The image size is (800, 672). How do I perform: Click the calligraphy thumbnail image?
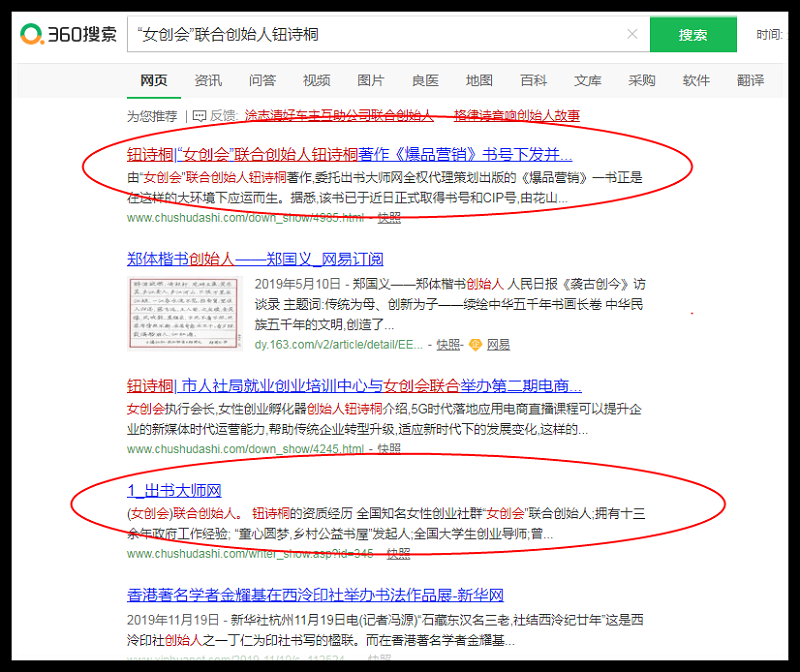(x=185, y=313)
